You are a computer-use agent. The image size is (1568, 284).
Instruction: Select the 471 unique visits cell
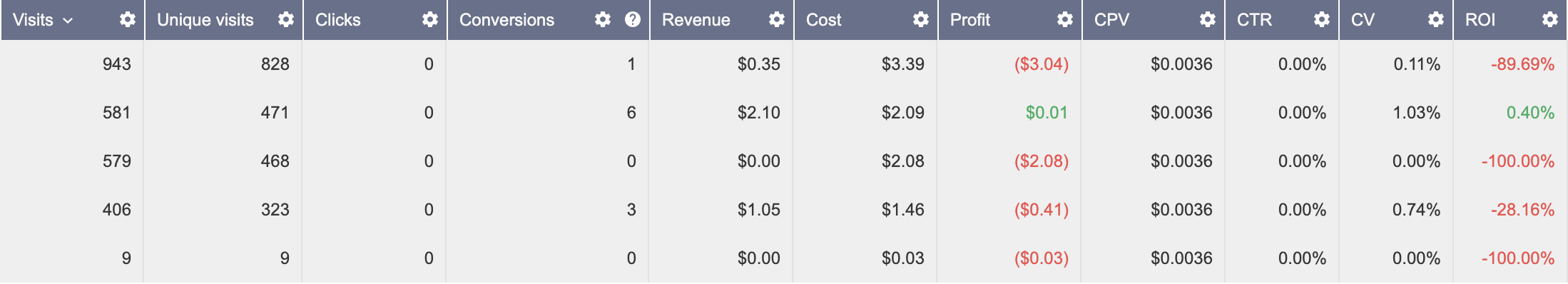click(x=275, y=113)
